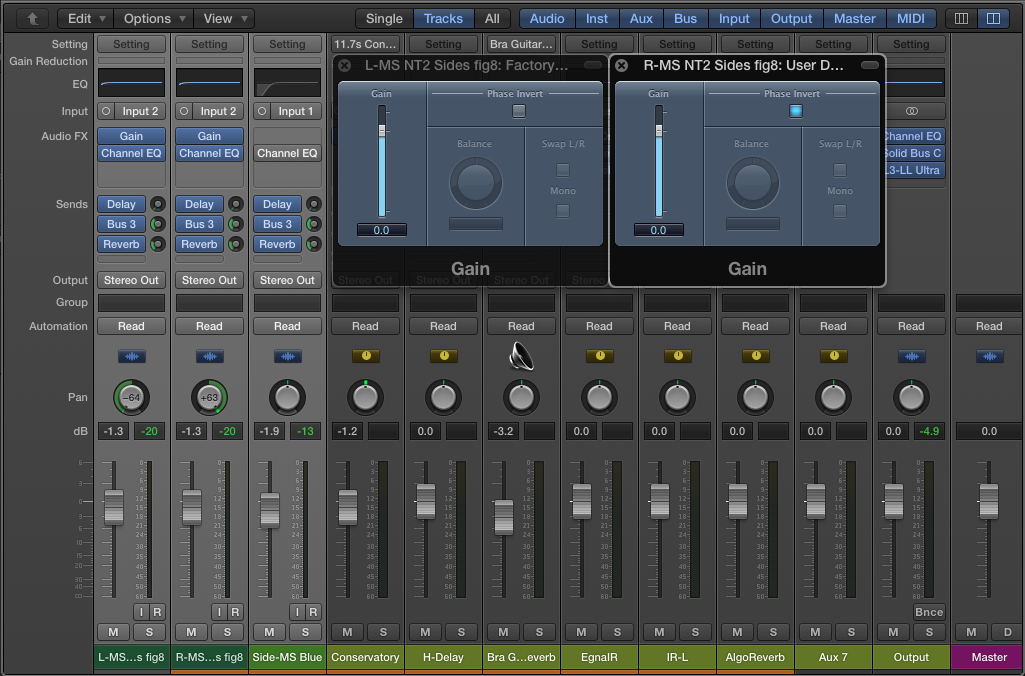Toggle Mono checkbox in L-MS Gain plugin
The height and width of the screenshot is (676, 1025).
point(563,211)
